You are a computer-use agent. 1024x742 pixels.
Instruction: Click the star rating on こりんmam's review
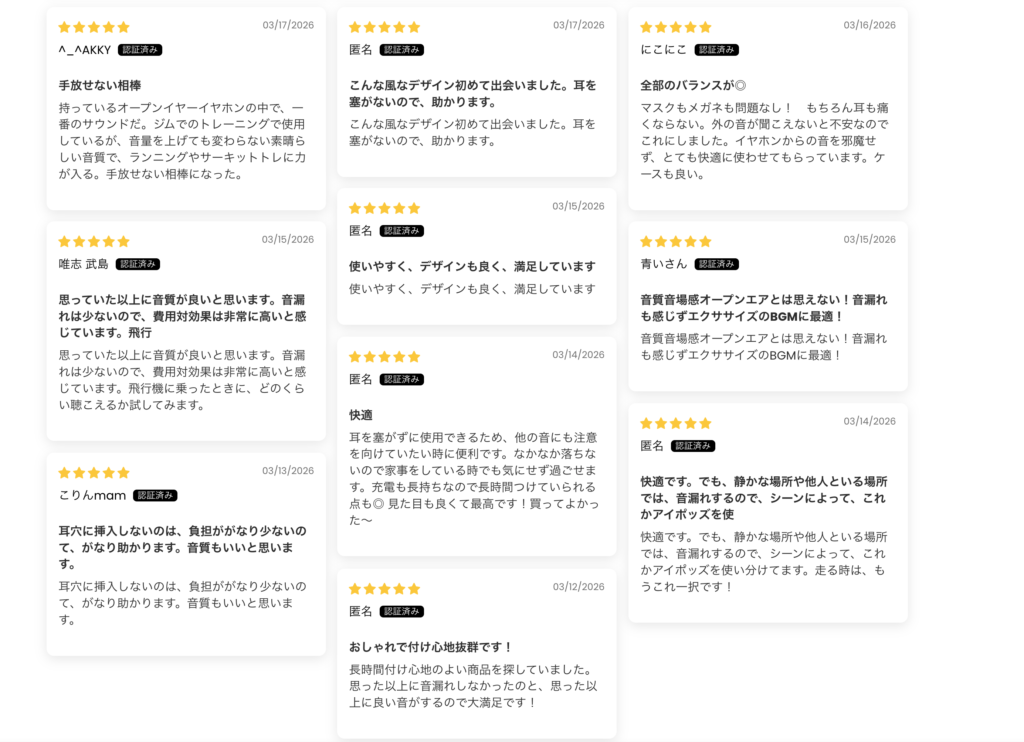94,472
